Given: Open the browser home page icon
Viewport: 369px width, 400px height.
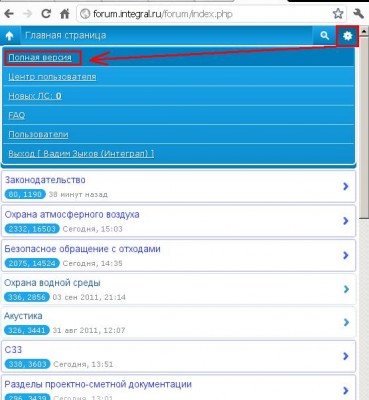Looking at the screenshot, I should [64, 14].
